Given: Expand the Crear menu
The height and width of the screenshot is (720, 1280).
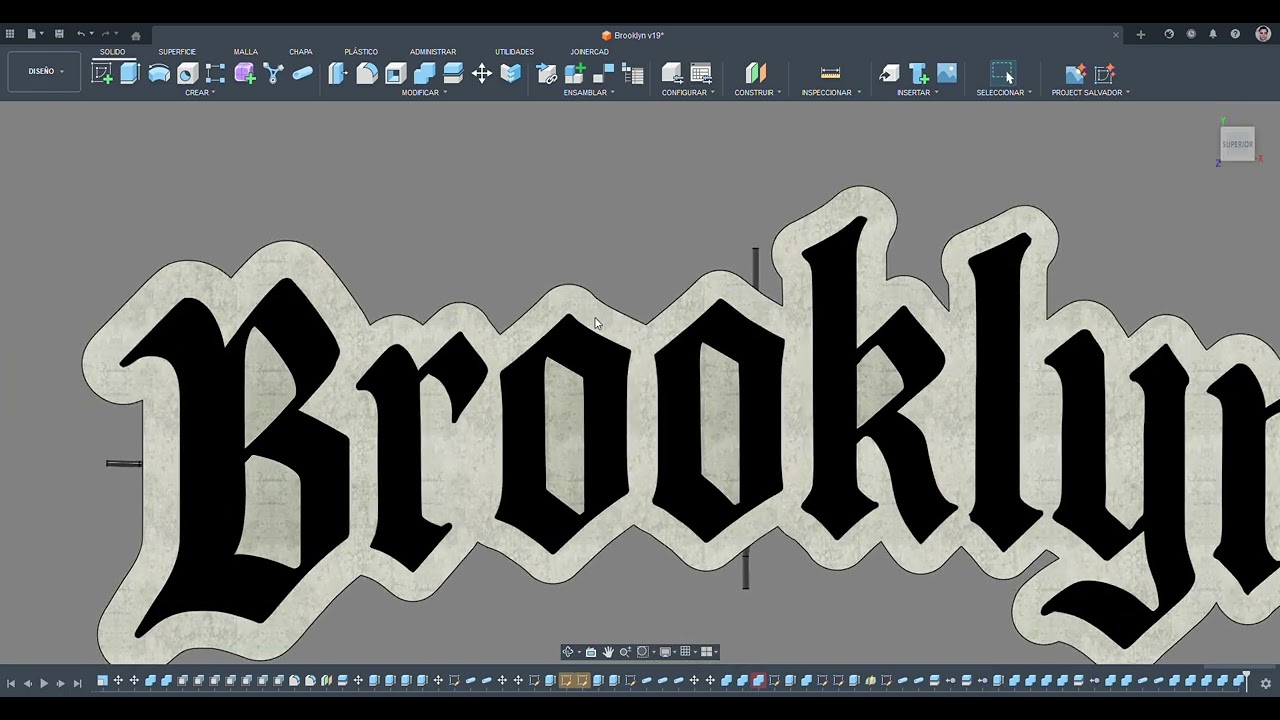Looking at the screenshot, I should (200, 93).
